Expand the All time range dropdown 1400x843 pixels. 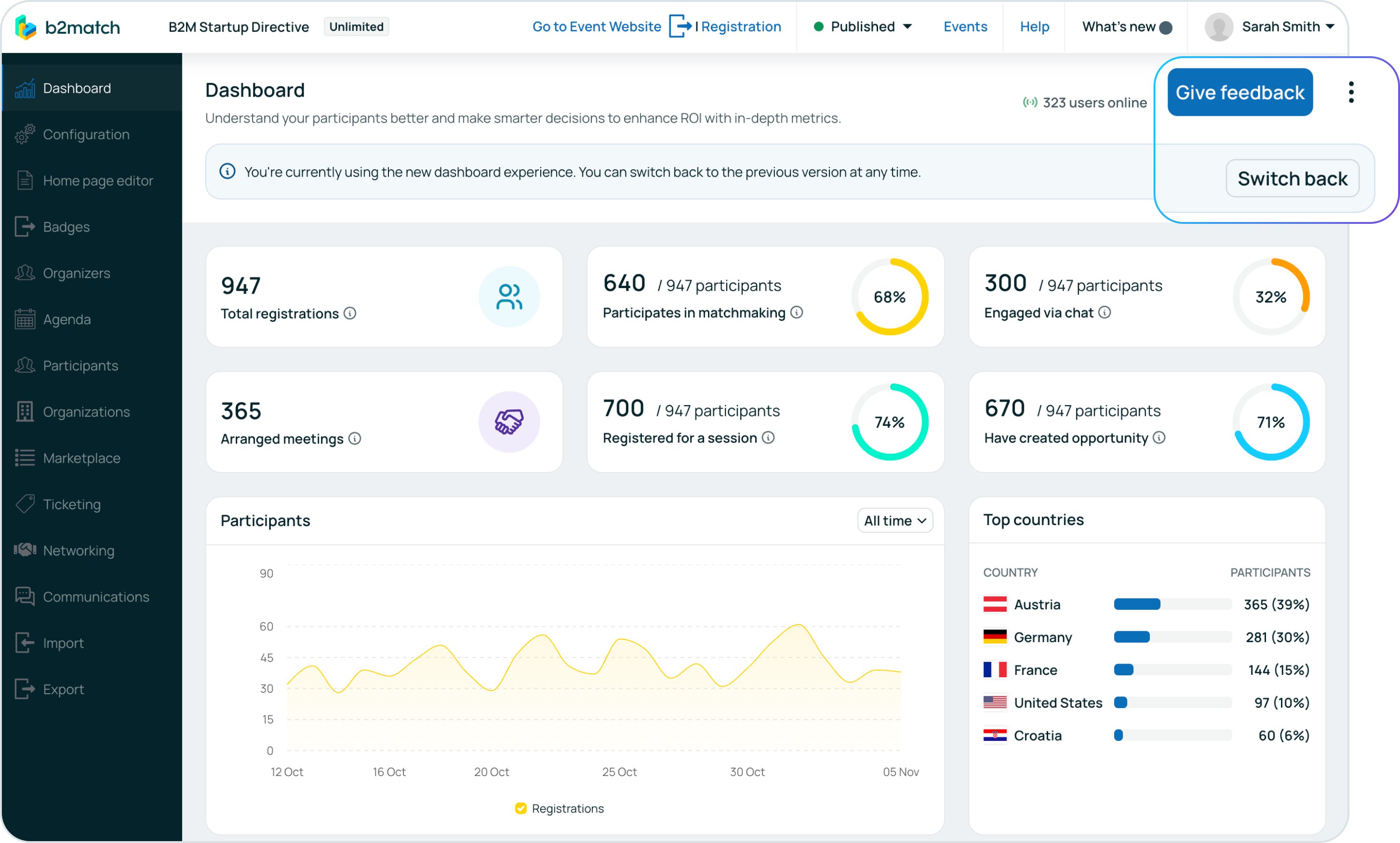click(894, 521)
